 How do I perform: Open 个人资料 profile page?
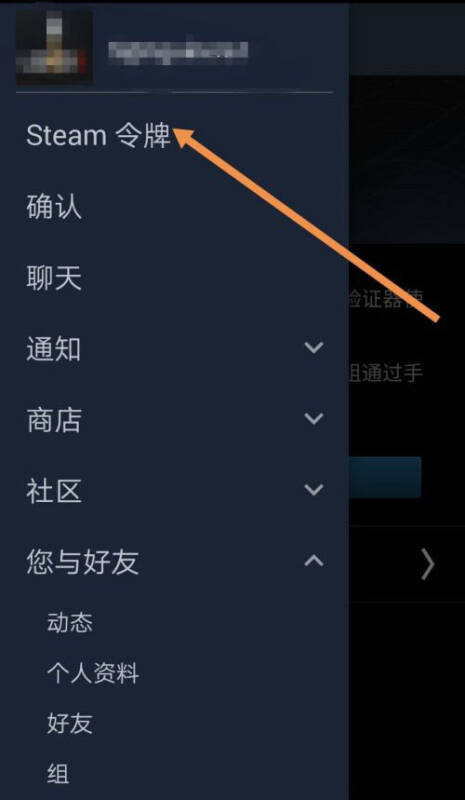[x=92, y=673]
